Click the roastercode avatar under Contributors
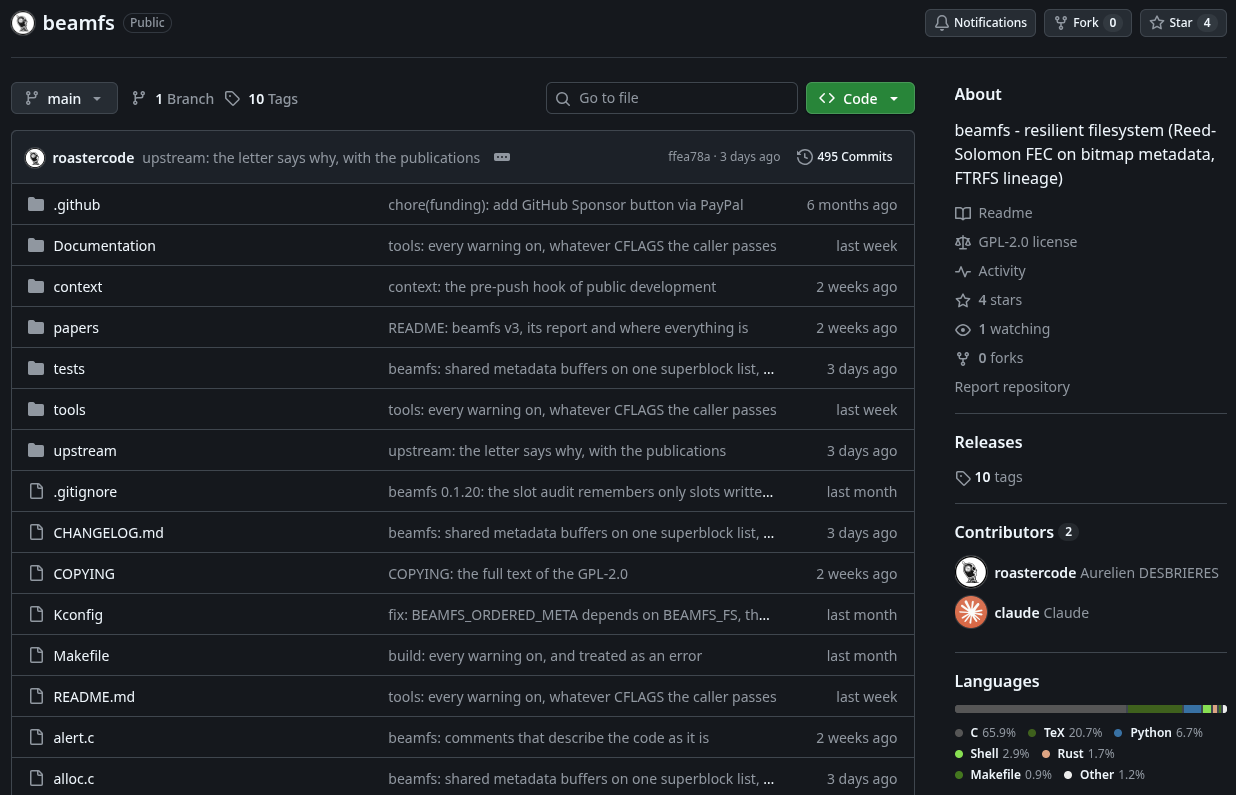Image resolution: width=1236 pixels, height=795 pixels. click(971, 573)
